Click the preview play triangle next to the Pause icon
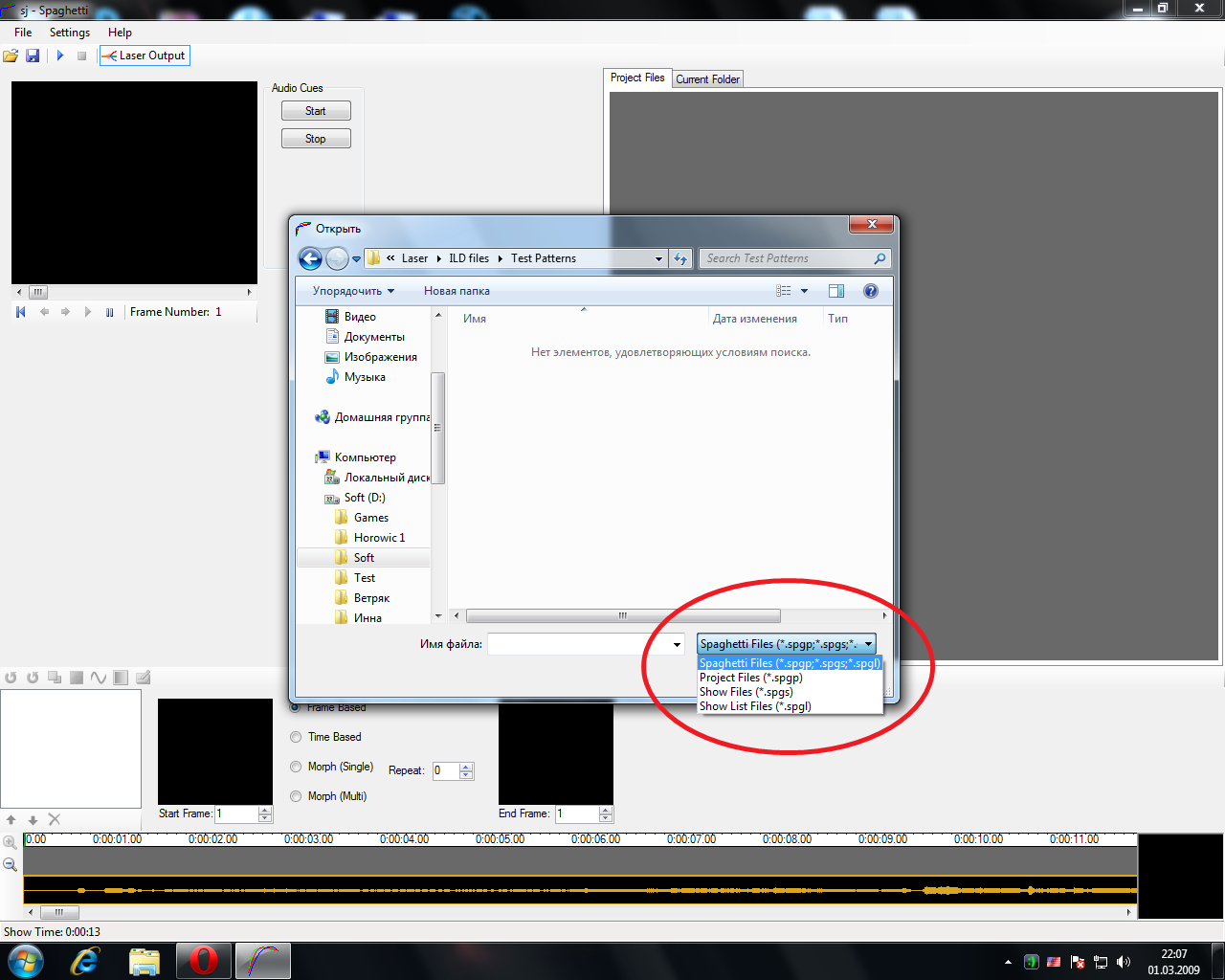Image resolution: width=1225 pixels, height=980 pixels. click(x=88, y=312)
